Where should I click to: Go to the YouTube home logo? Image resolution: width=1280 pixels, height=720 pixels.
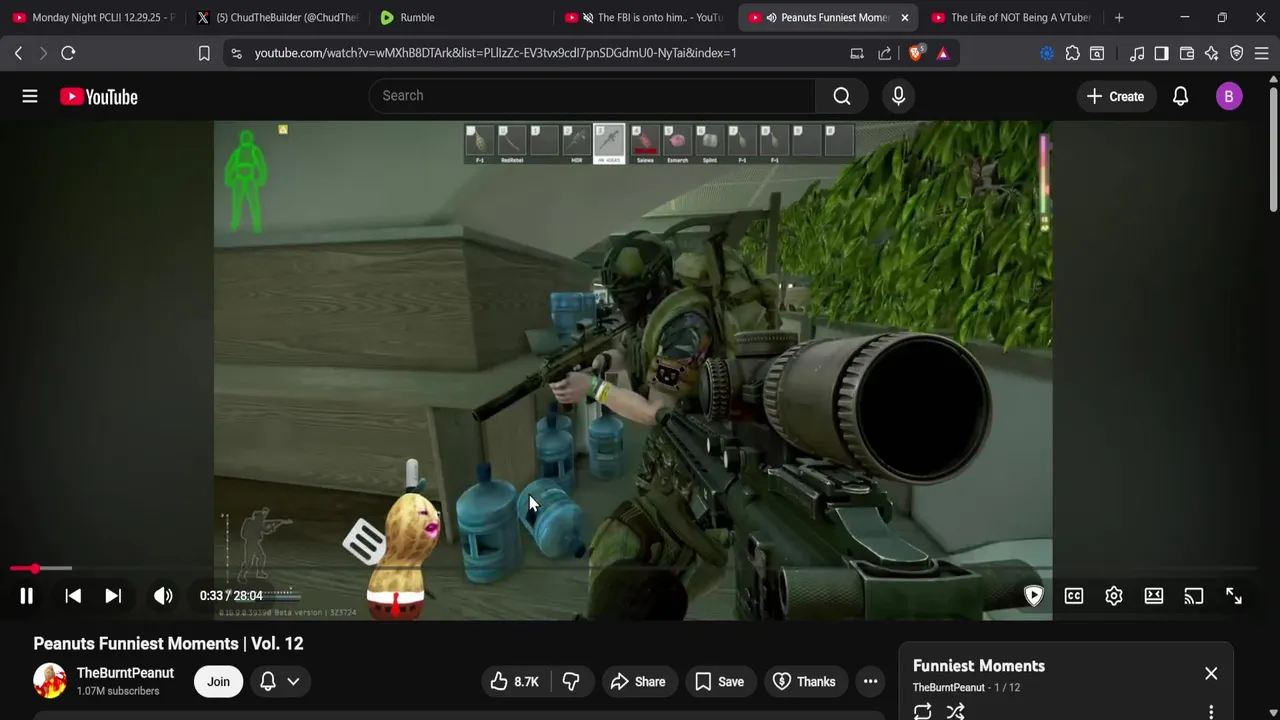(x=98, y=96)
